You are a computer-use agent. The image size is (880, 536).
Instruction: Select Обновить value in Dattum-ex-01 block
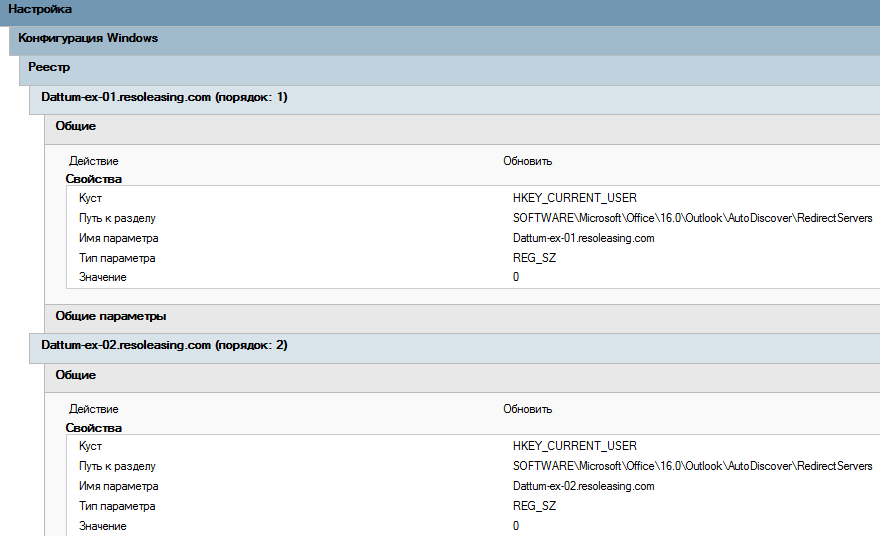point(528,161)
